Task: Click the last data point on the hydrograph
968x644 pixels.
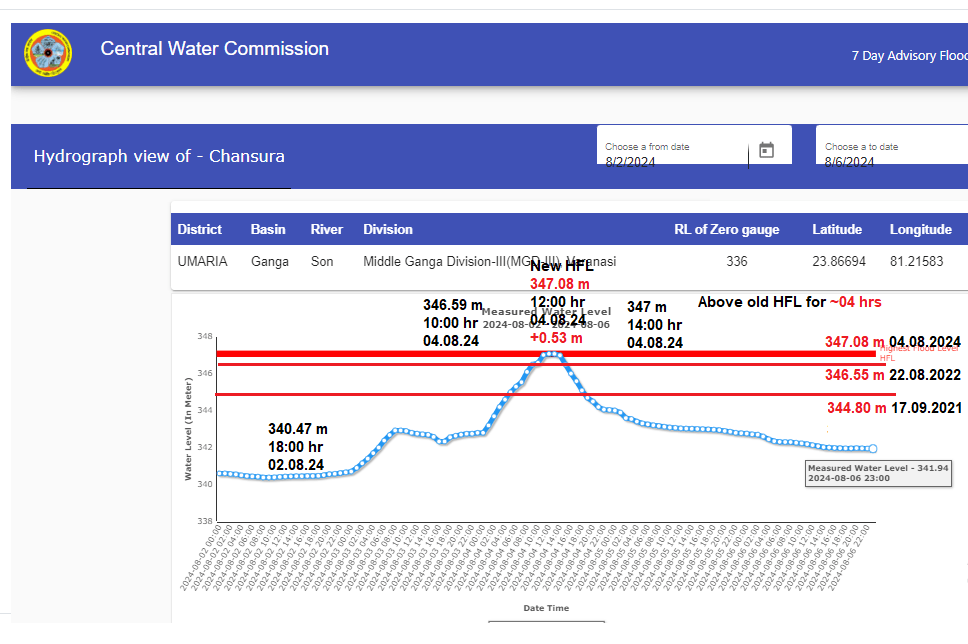Action: 872,449
